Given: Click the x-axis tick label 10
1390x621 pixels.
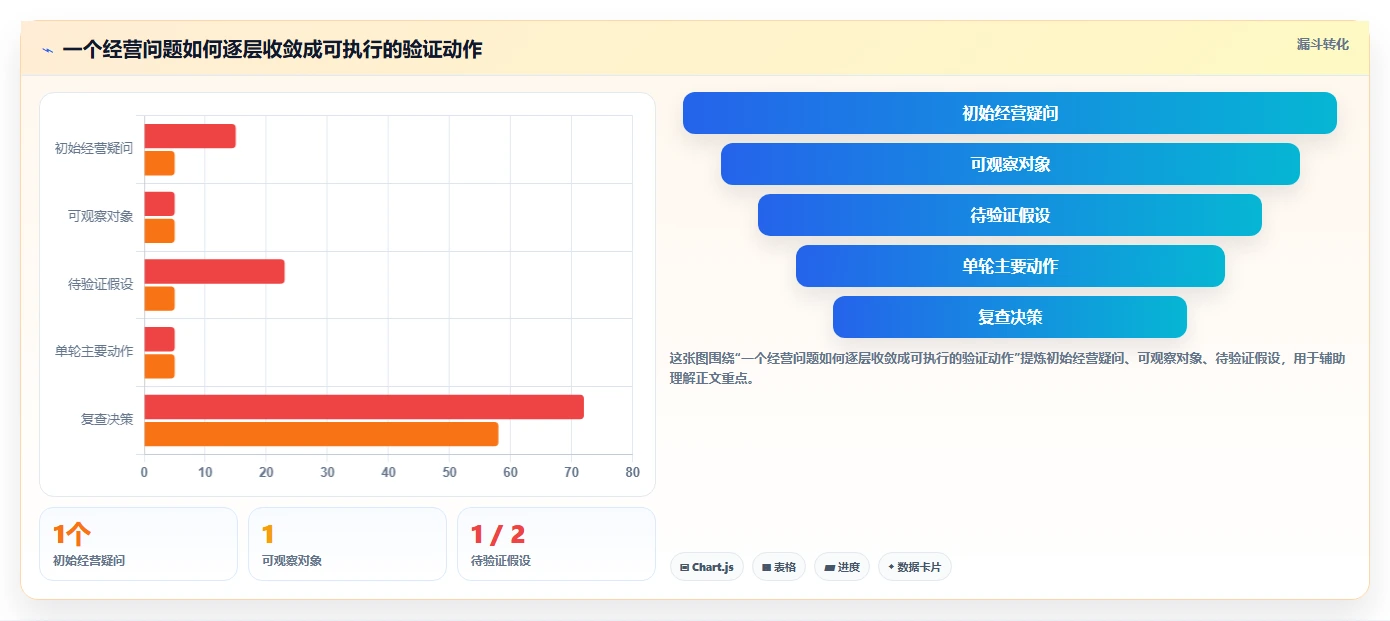Looking at the screenshot, I should 205,472.
